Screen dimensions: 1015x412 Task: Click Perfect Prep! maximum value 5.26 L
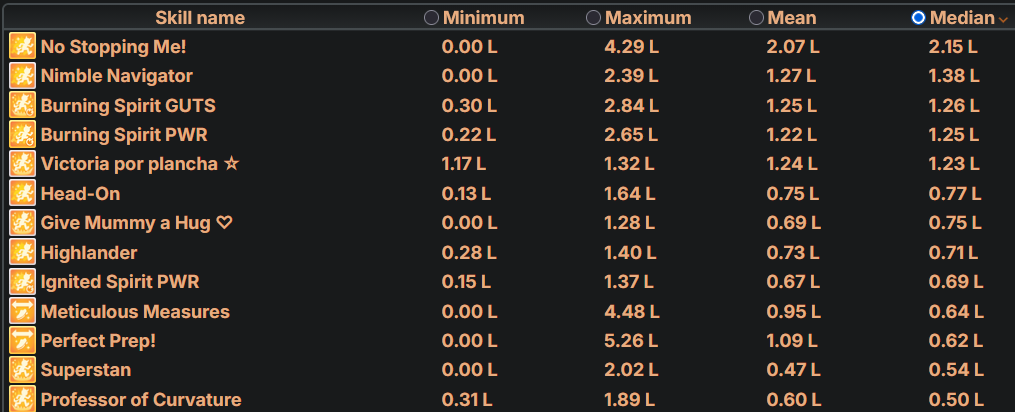[x=631, y=341]
